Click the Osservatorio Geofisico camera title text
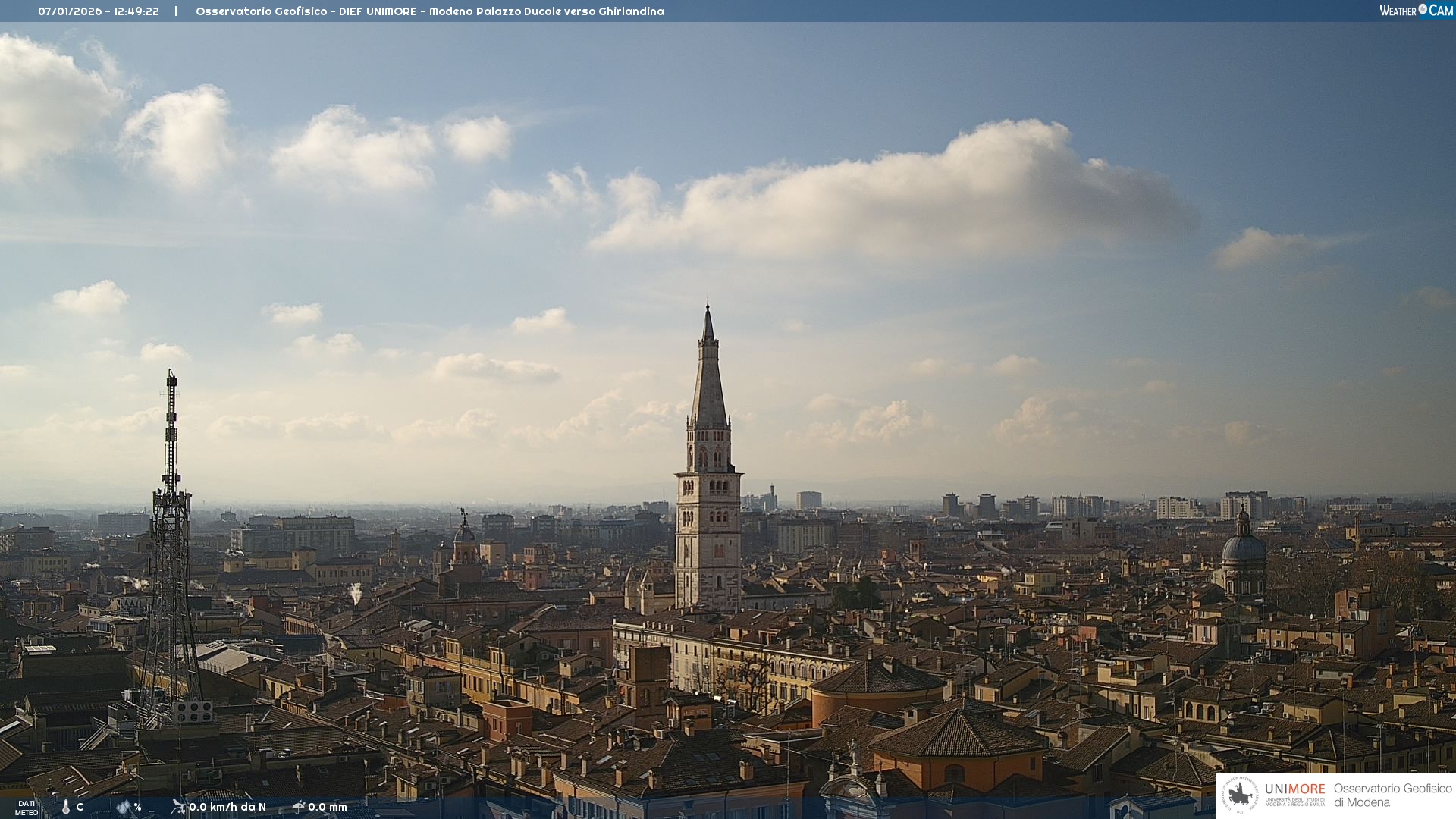The width and height of the screenshot is (1456, 819). pos(429,11)
